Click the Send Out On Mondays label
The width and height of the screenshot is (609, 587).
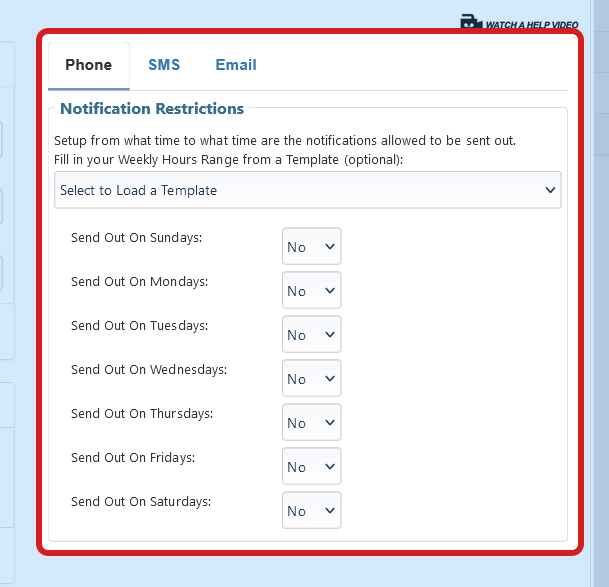click(139, 282)
